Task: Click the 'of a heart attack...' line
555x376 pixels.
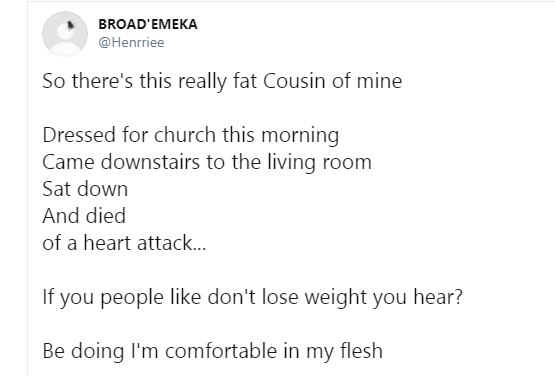Action: [x=124, y=243]
